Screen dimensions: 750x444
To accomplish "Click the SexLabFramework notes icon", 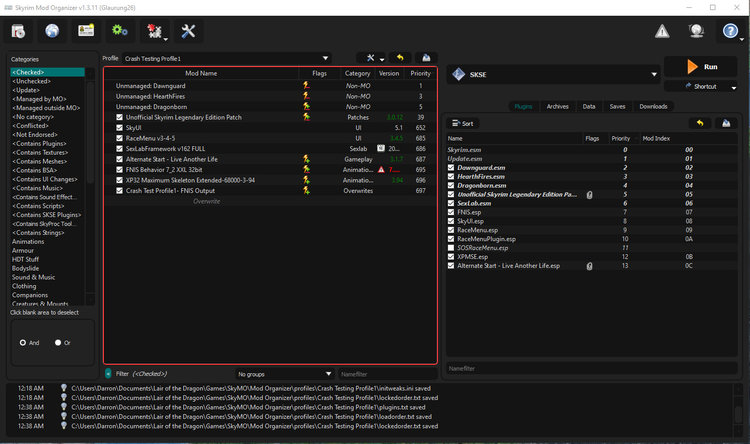I will point(381,148).
